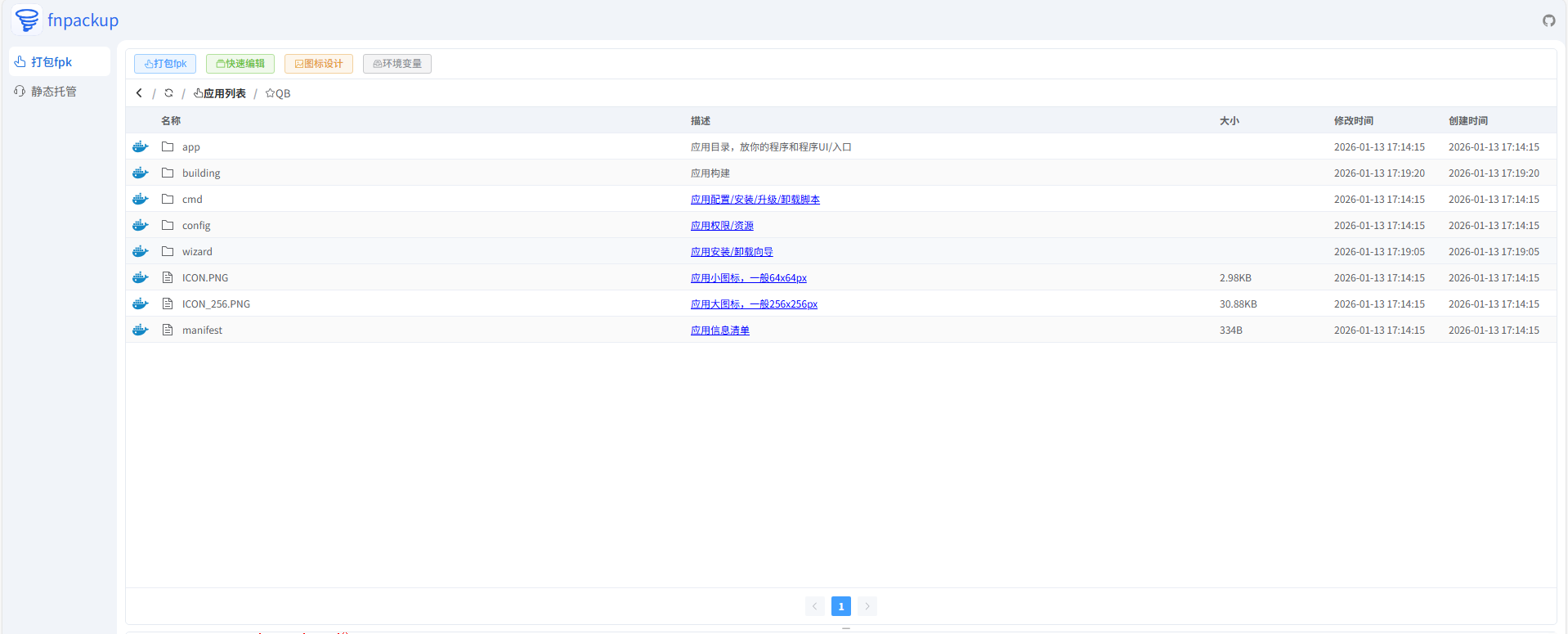Image resolution: width=1568 pixels, height=634 pixels.
Task: Click the 30.88KB size value
Action: (1239, 304)
